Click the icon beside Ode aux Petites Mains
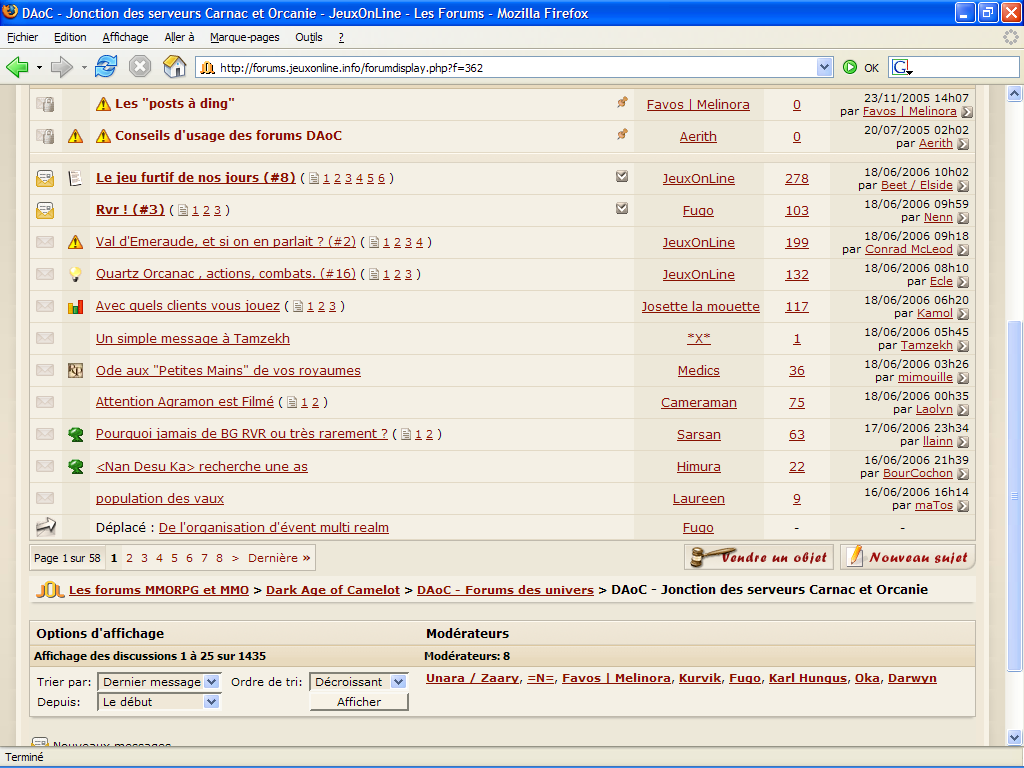 pyautogui.click(x=76, y=370)
